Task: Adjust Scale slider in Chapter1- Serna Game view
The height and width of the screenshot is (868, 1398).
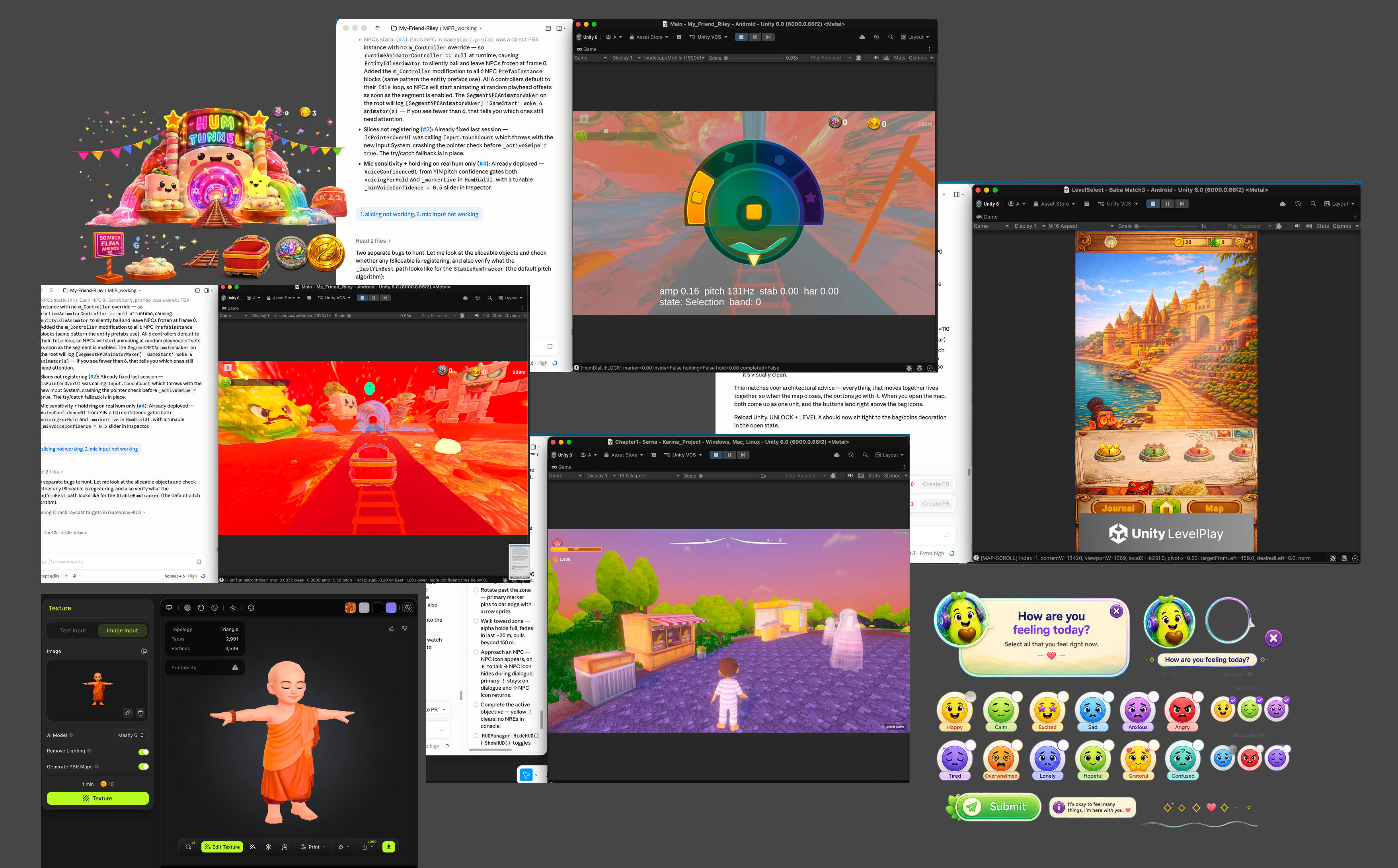Action: coord(729,475)
